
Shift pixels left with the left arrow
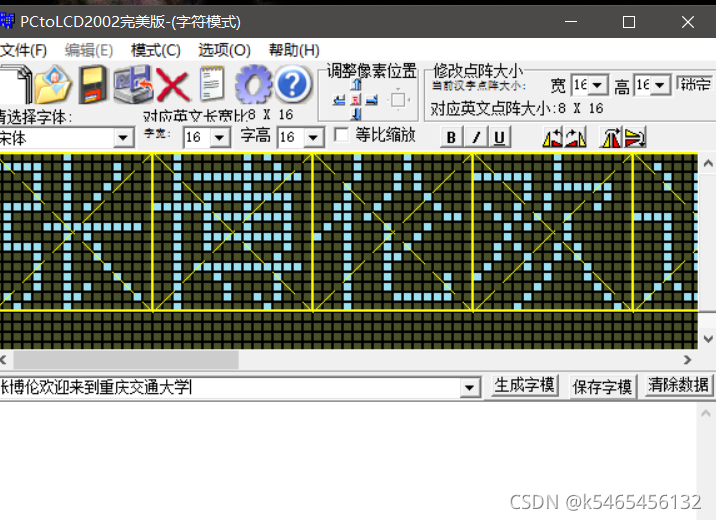(x=339, y=100)
